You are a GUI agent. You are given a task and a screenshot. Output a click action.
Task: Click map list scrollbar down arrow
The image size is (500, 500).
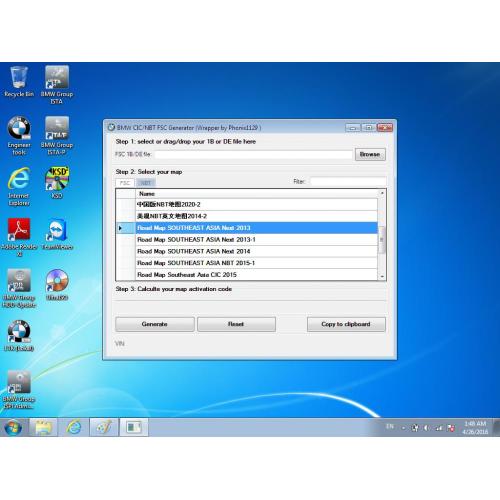[x=382, y=276]
